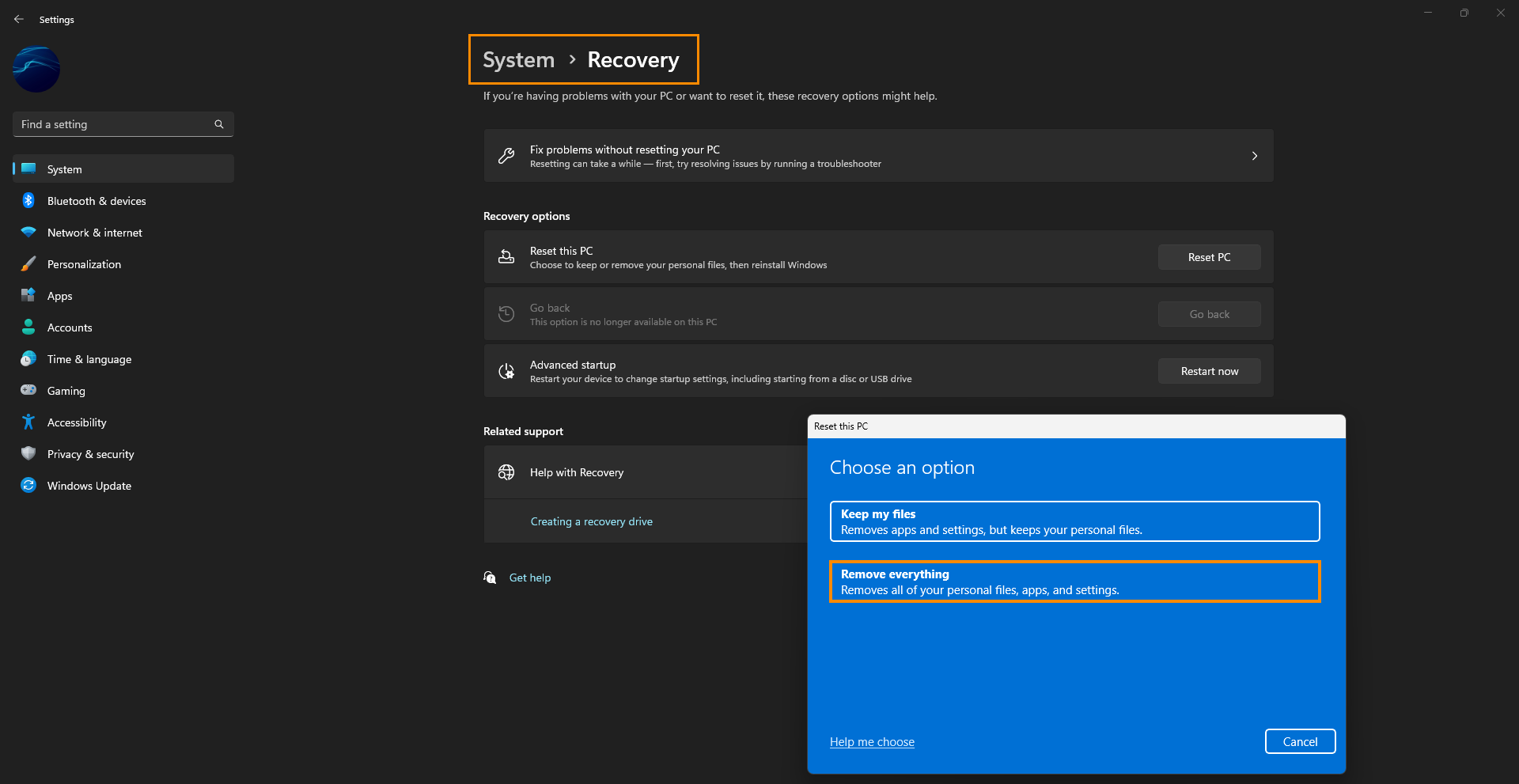
Task: Select the System monitor icon in sidebar
Action: pyautogui.click(x=28, y=169)
